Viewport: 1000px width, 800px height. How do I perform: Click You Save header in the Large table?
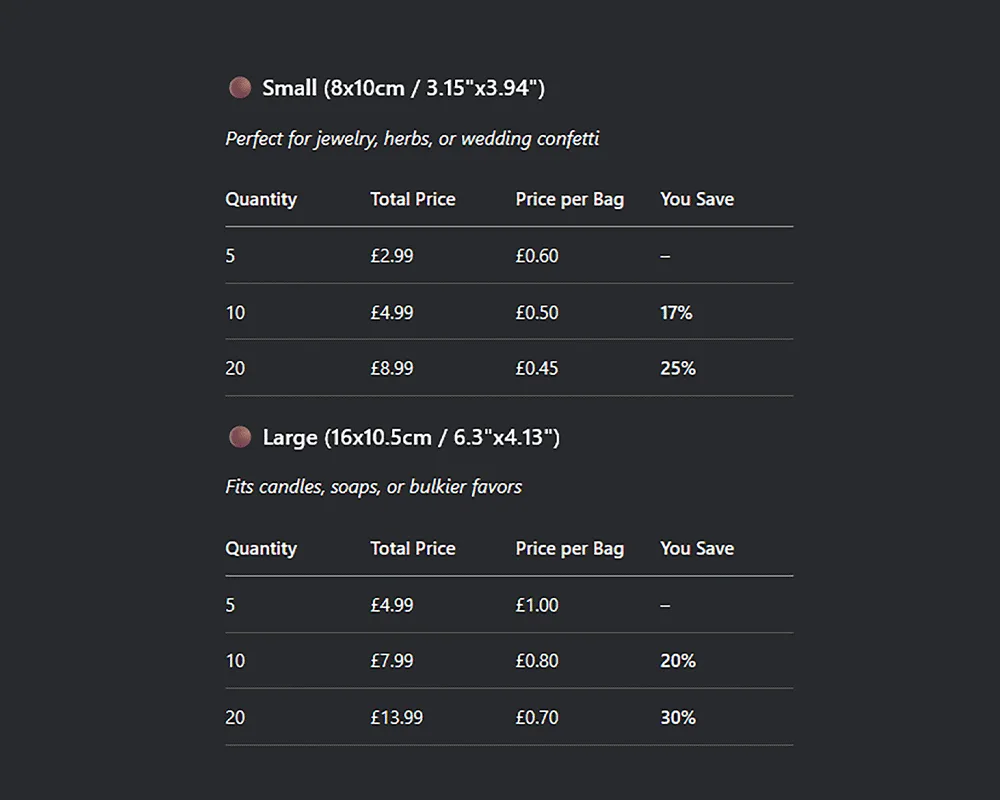pos(697,548)
